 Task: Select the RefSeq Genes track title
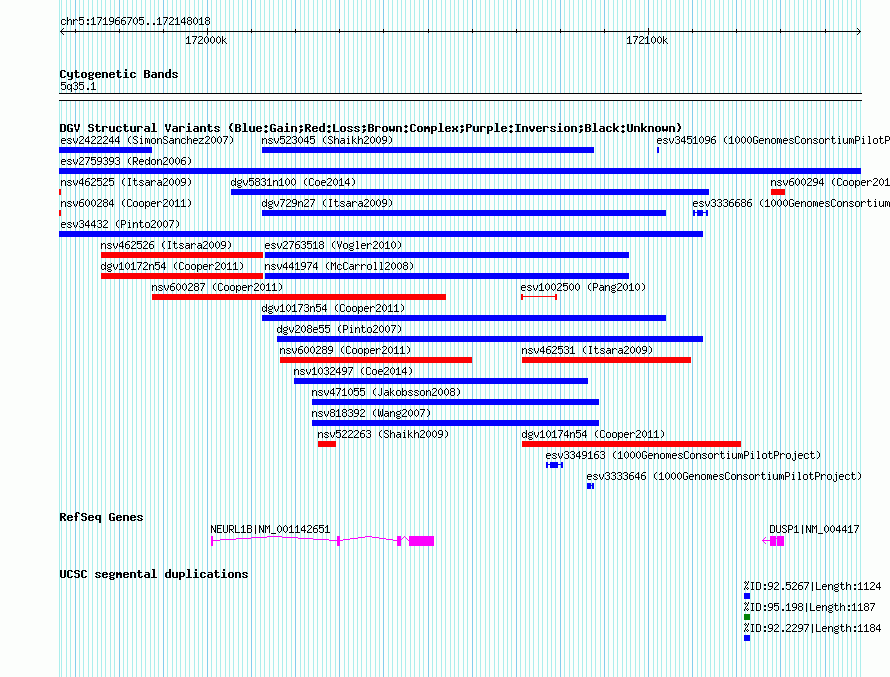click(x=101, y=517)
